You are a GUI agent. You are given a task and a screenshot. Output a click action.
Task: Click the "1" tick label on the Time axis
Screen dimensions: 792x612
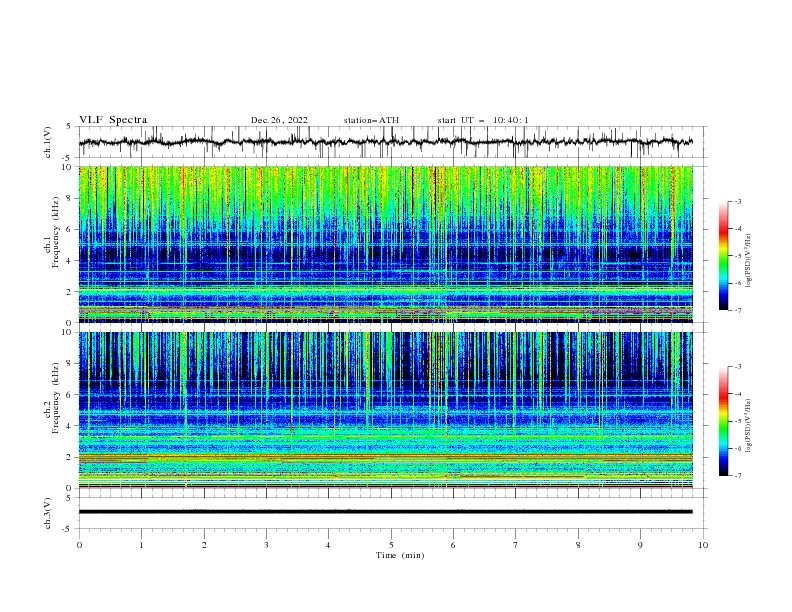pos(141,545)
